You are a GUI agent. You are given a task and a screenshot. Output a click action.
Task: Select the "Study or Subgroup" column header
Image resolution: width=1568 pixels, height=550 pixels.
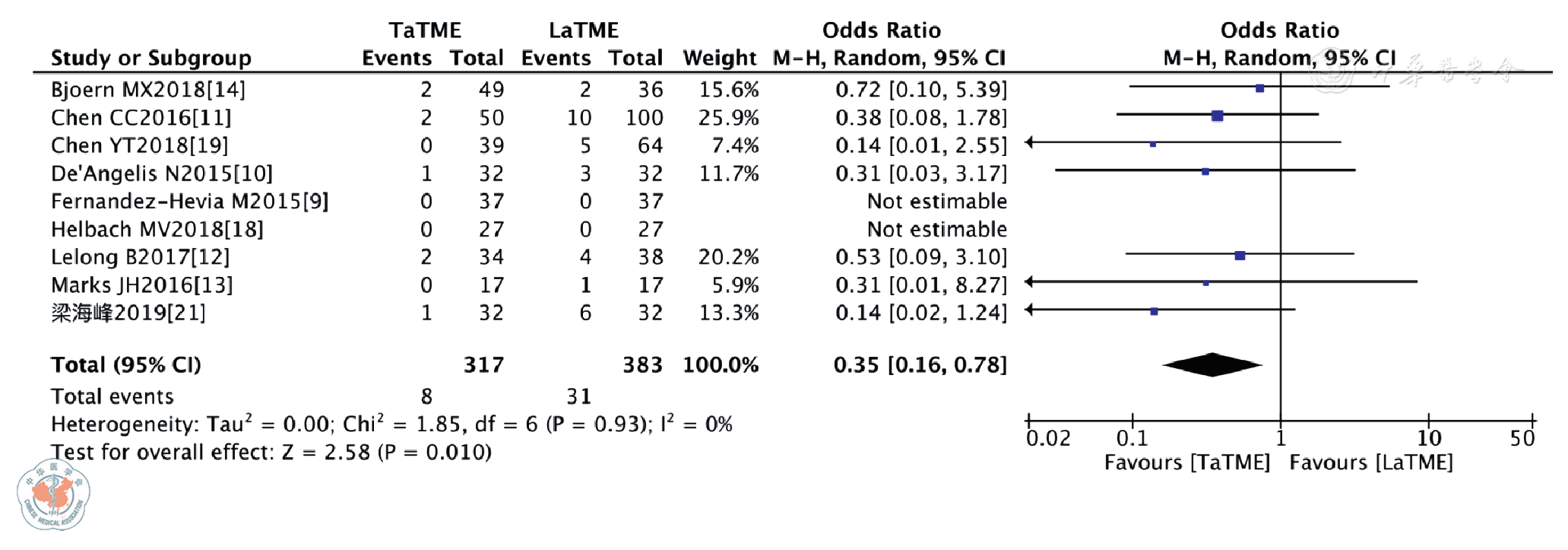click(x=150, y=59)
